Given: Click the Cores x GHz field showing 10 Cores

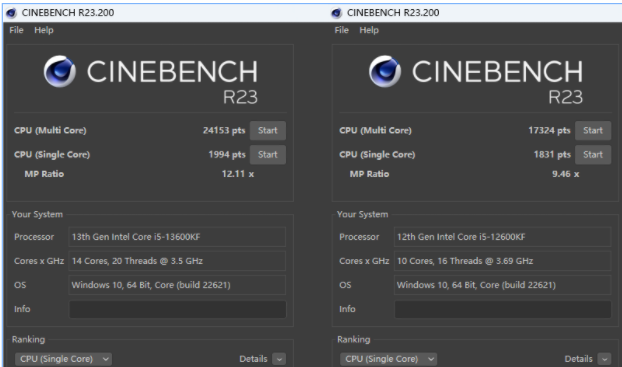Looking at the screenshot, I should tap(503, 261).
